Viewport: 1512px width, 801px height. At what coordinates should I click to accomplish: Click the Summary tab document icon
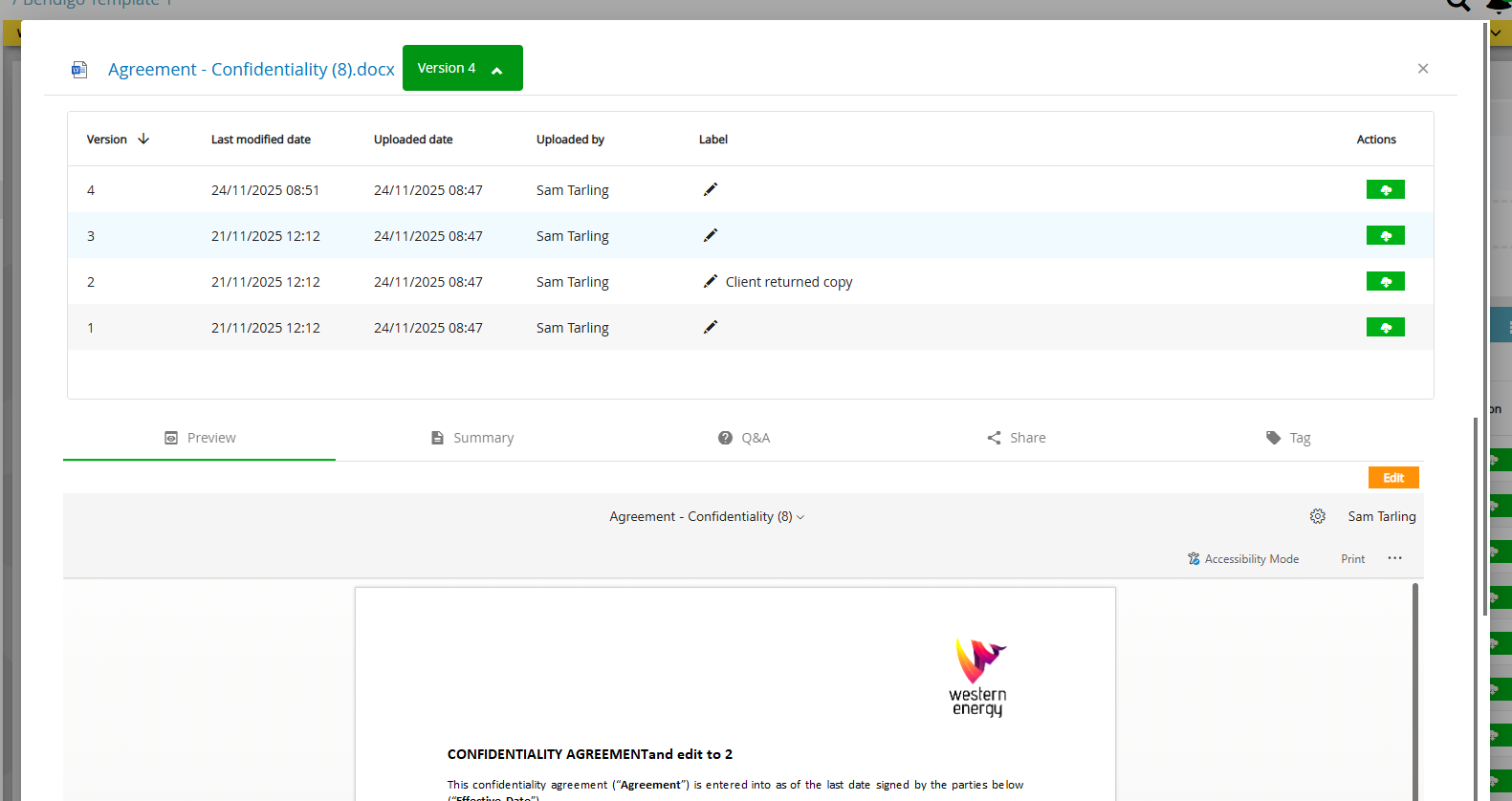click(x=437, y=438)
